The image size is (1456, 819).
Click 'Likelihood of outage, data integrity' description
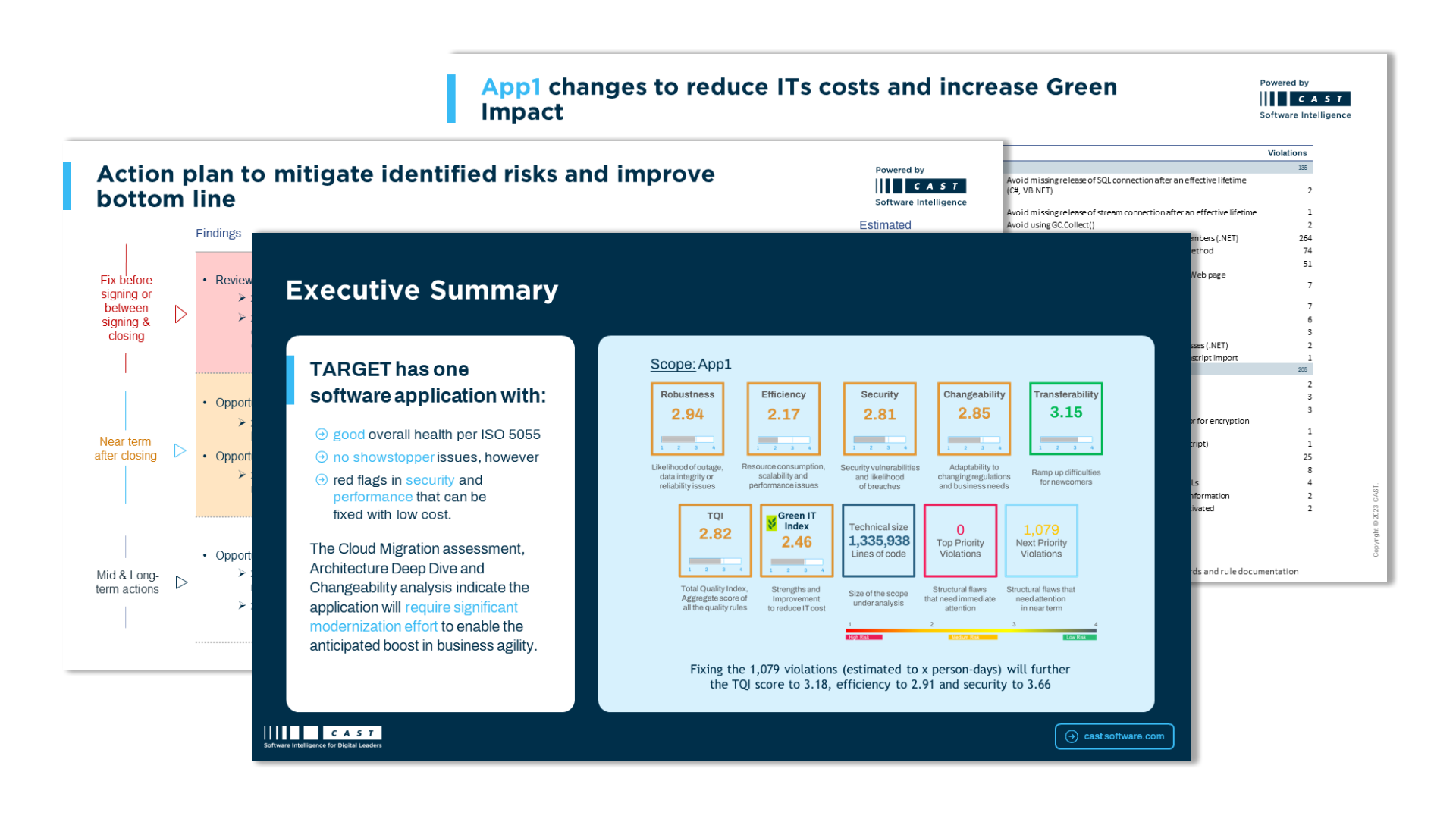click(x=687, y=477)
